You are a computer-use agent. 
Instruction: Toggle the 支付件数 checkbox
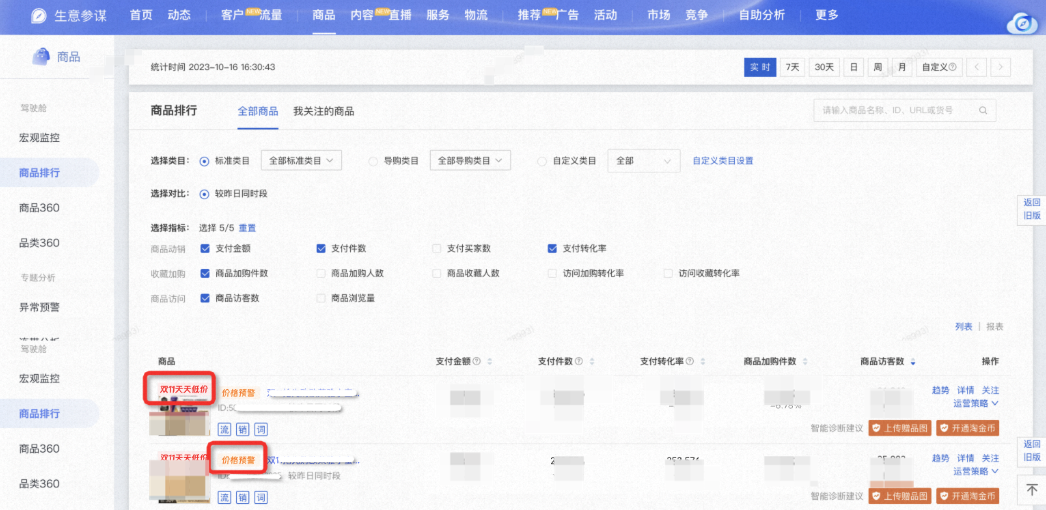pyautogui.click(x=321, y=249)
